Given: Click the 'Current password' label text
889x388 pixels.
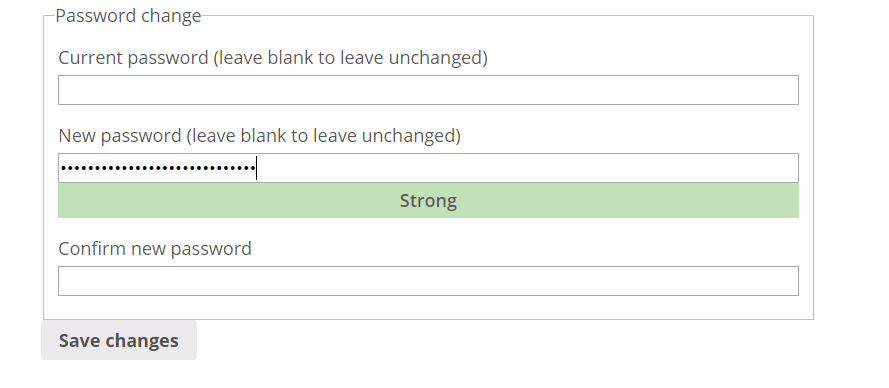Looking at the screenshot, I should [133, 58].
